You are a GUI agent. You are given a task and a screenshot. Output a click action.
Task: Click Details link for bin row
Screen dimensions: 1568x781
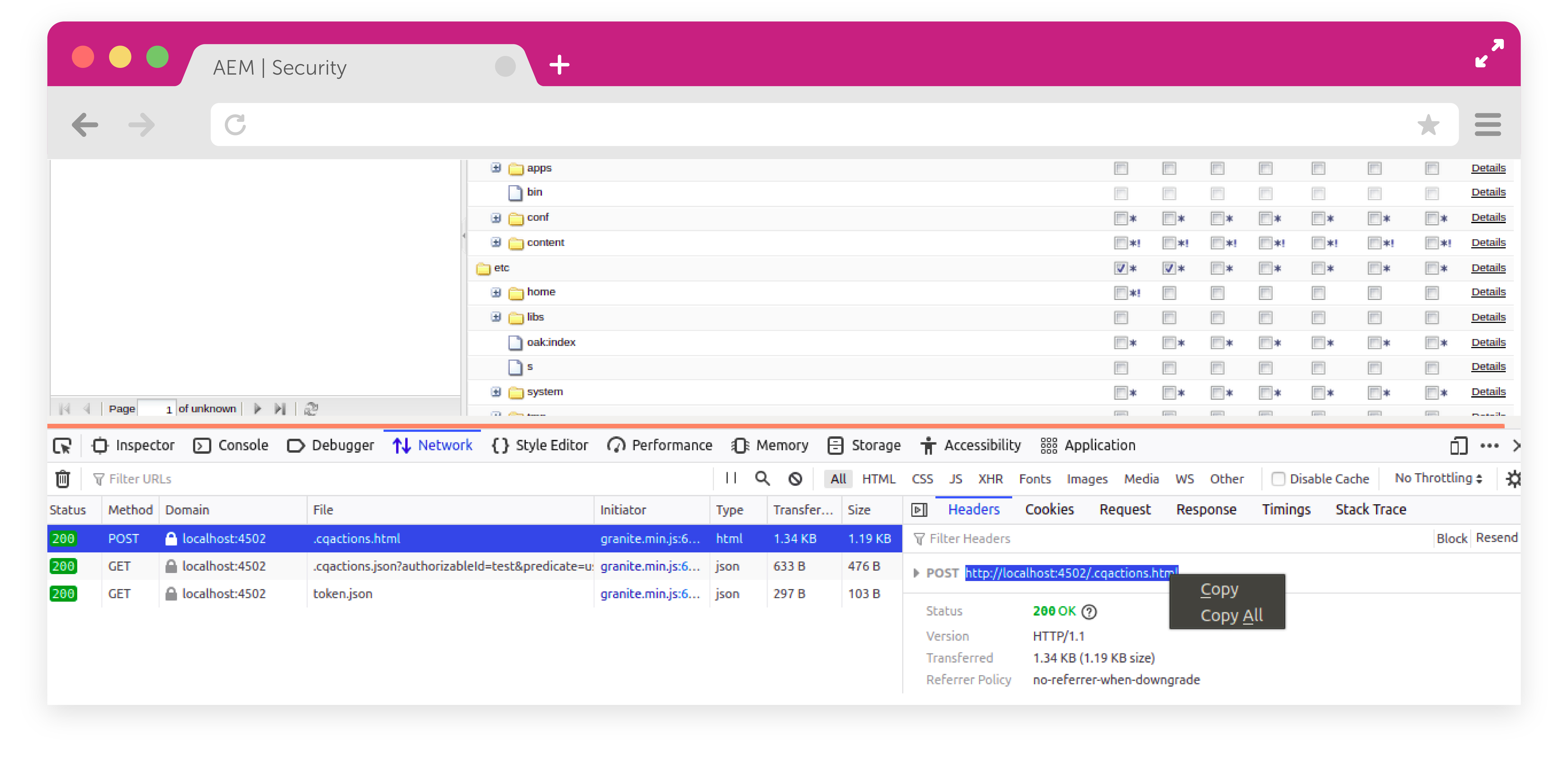coord(1488,192)
